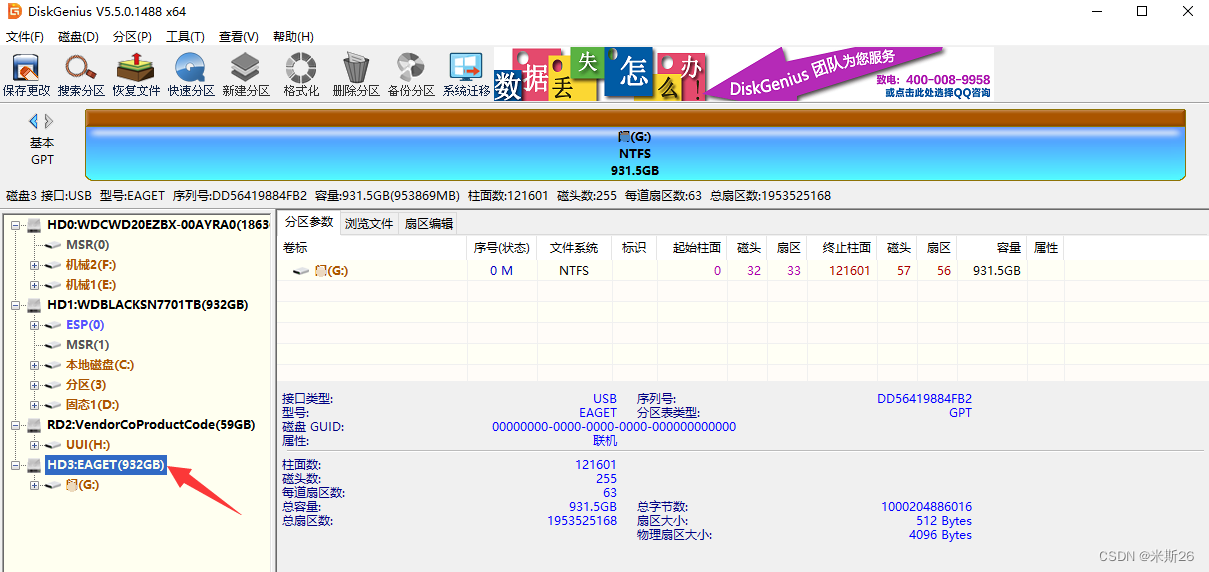The width and height of the screenshot is (1209, 572).
Task: Click the Quick Partition (快速分区) icon
Action: [191, 75]
